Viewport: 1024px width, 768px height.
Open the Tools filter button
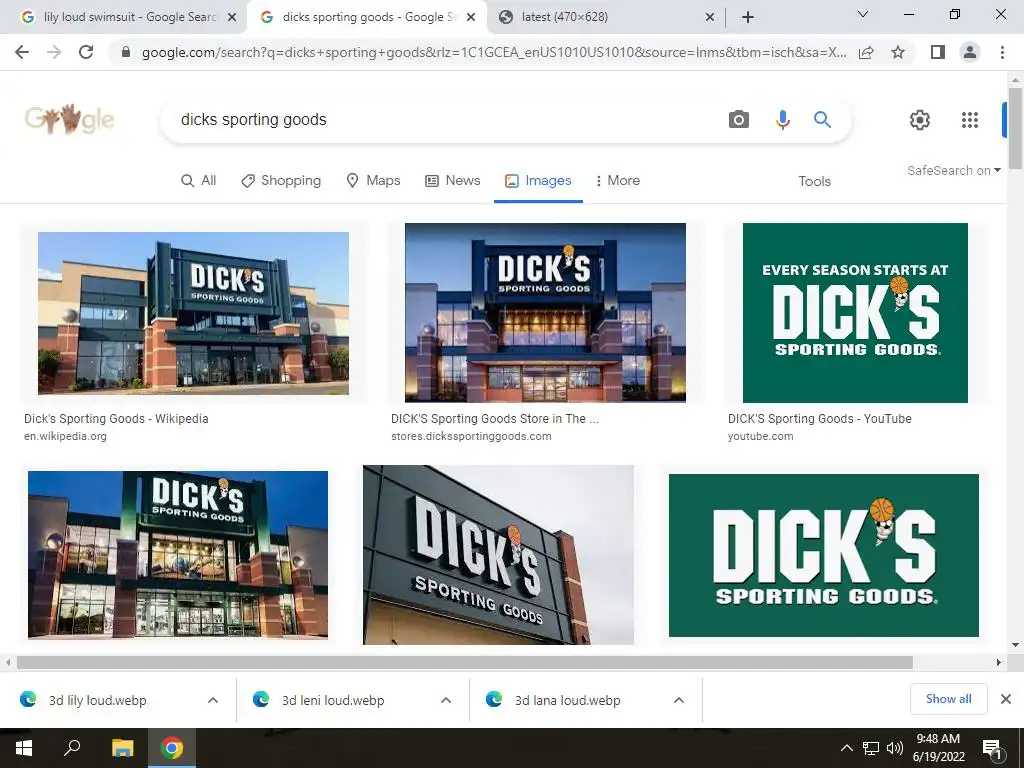[x=814, y=182]
